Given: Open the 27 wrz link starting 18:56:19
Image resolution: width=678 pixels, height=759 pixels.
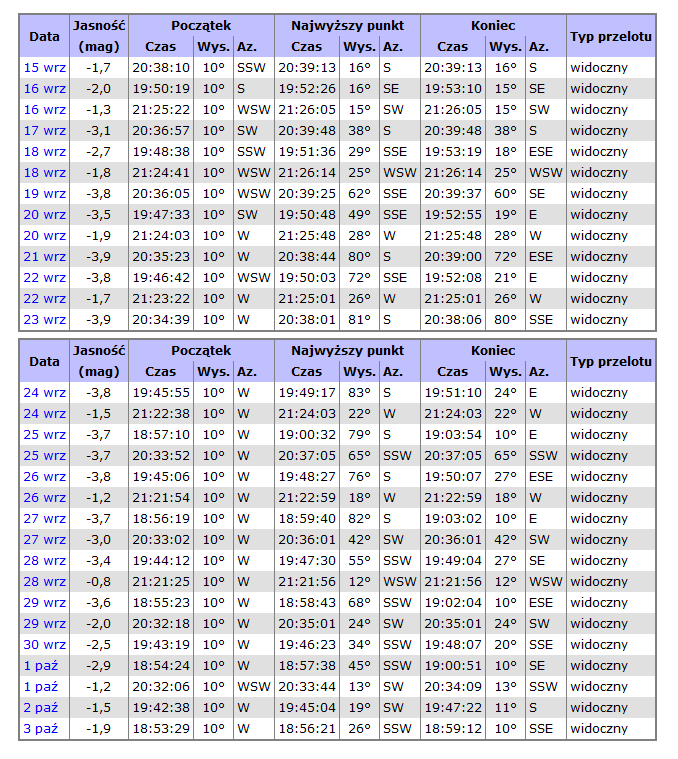Looking at the screenshot, I should coord(45,519).
